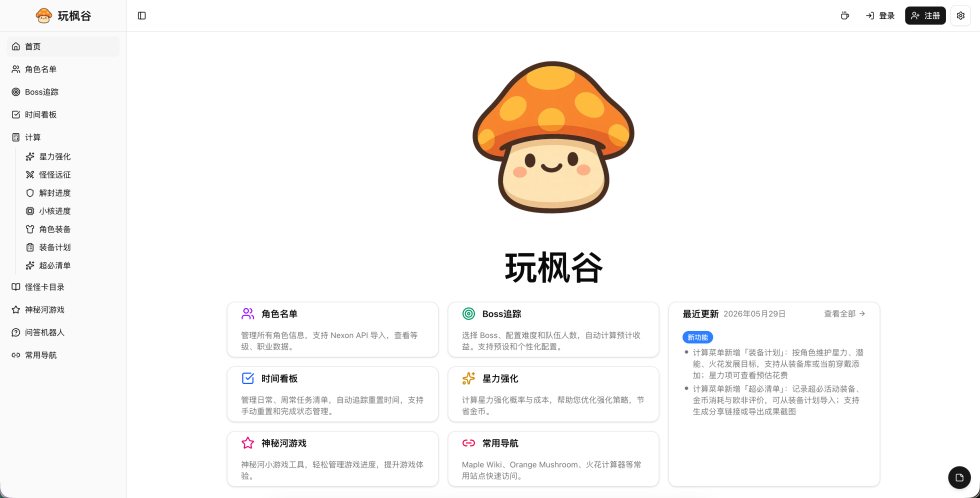
Task: Click the mushroom logo in the sidebar header
Action: (44, 16)
